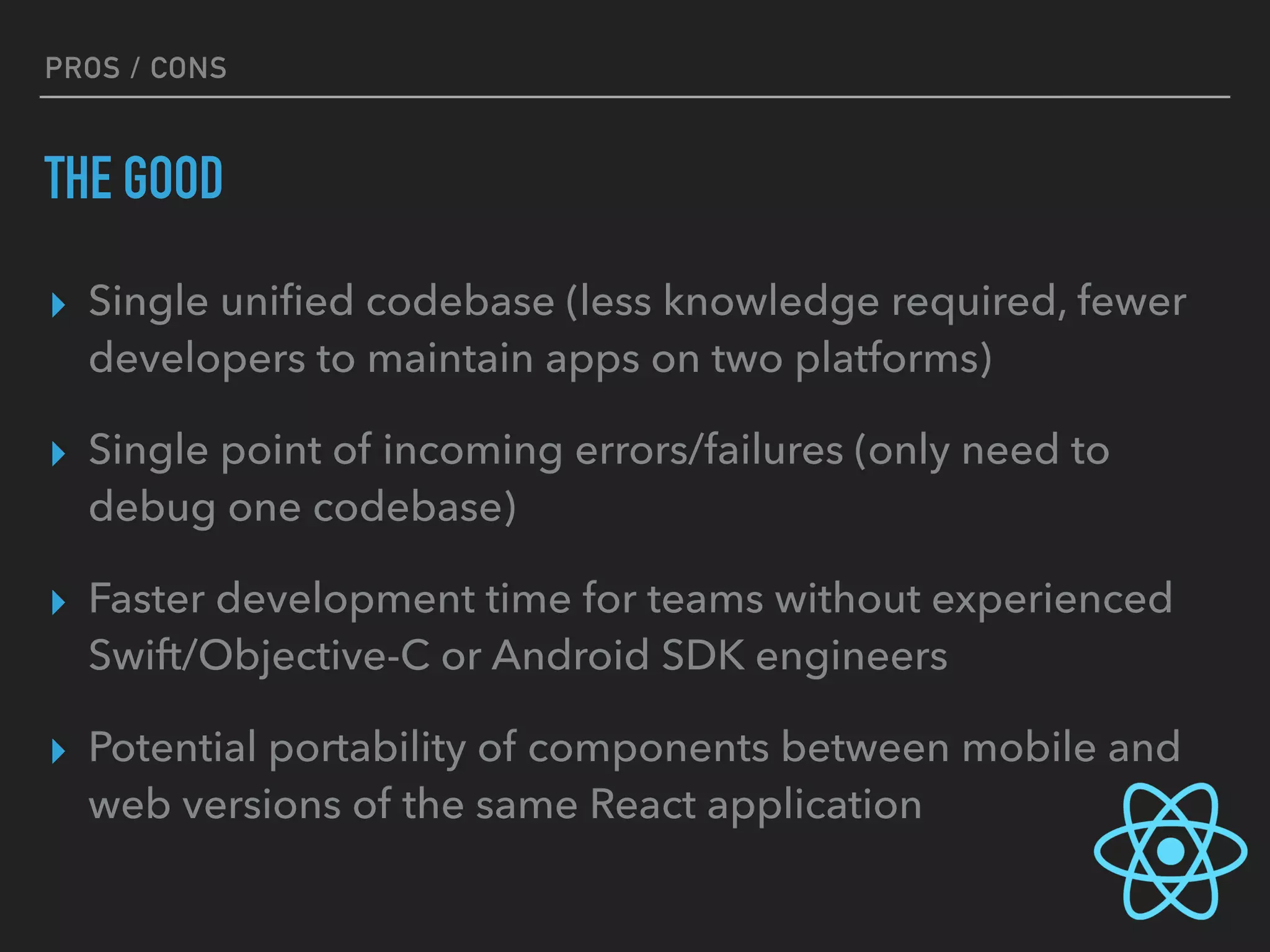Select the bullet arrow before "Faster development time"
This screenshot has height=952, width=1270.
pos(59,602)
